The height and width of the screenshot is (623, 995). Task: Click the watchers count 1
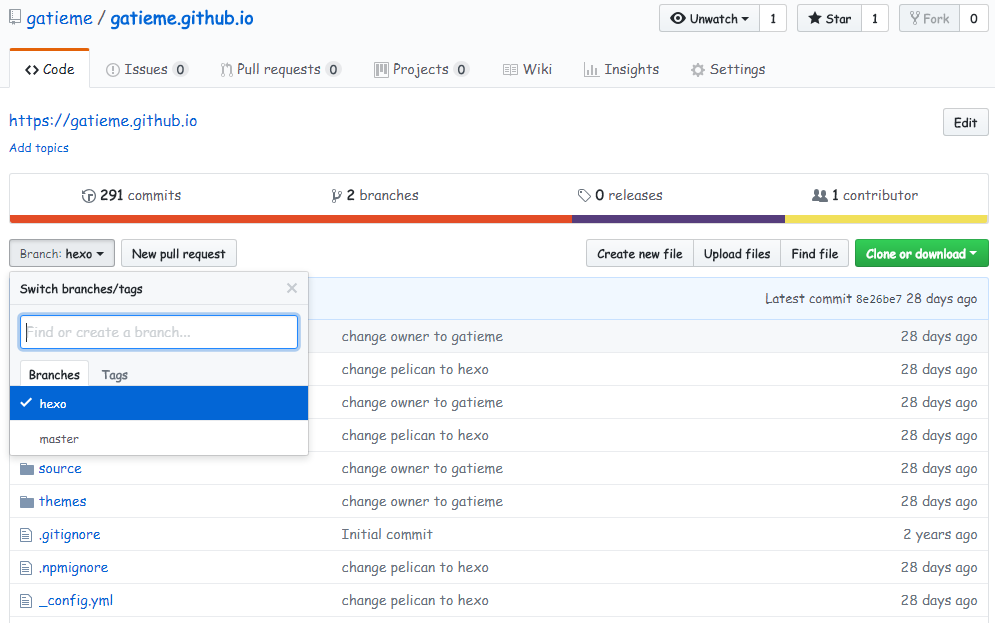773,18
